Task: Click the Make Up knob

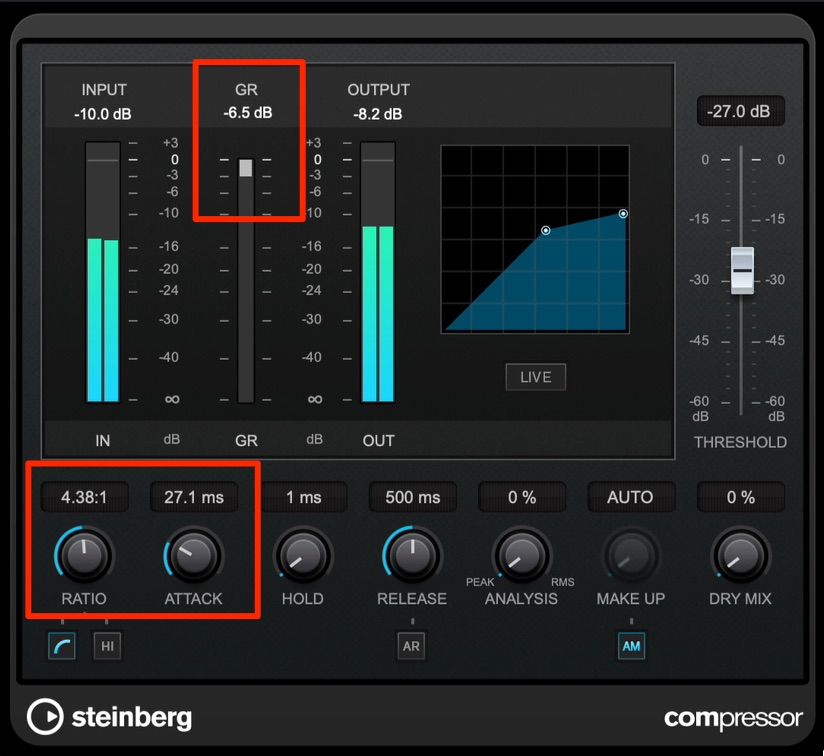Action: pos(631,555)
